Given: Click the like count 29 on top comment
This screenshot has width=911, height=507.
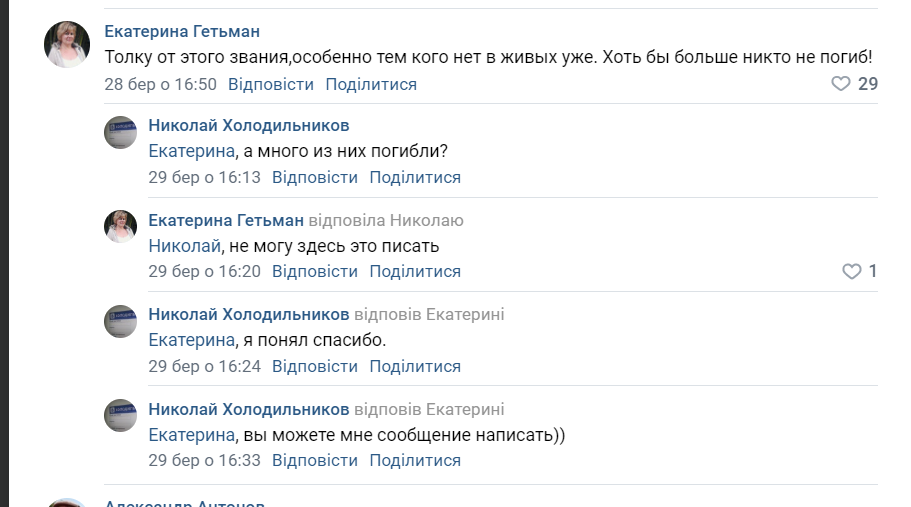Looking at the screenshot, I should (868, 84).
